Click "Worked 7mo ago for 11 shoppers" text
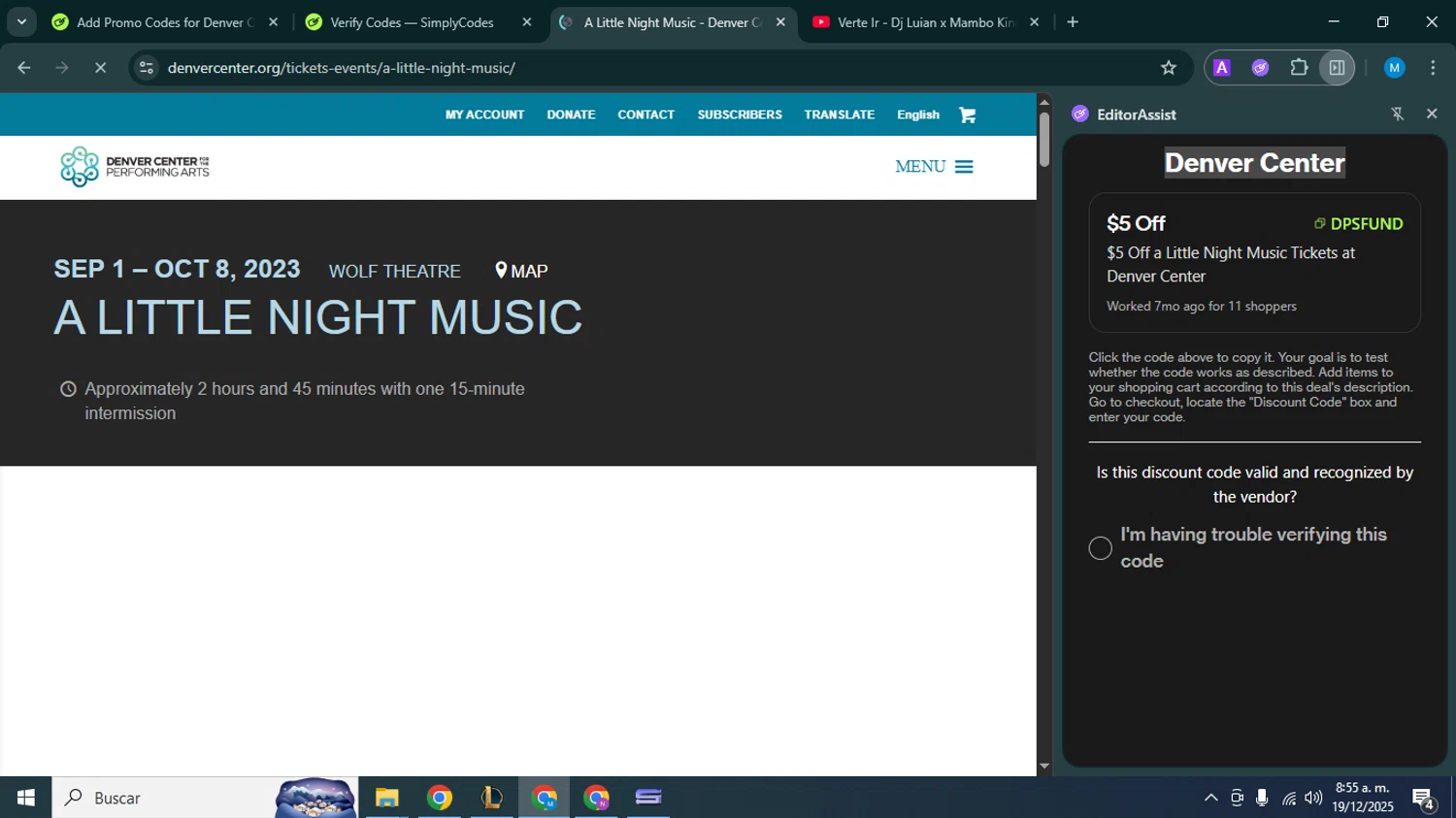 pos(1202,307)
